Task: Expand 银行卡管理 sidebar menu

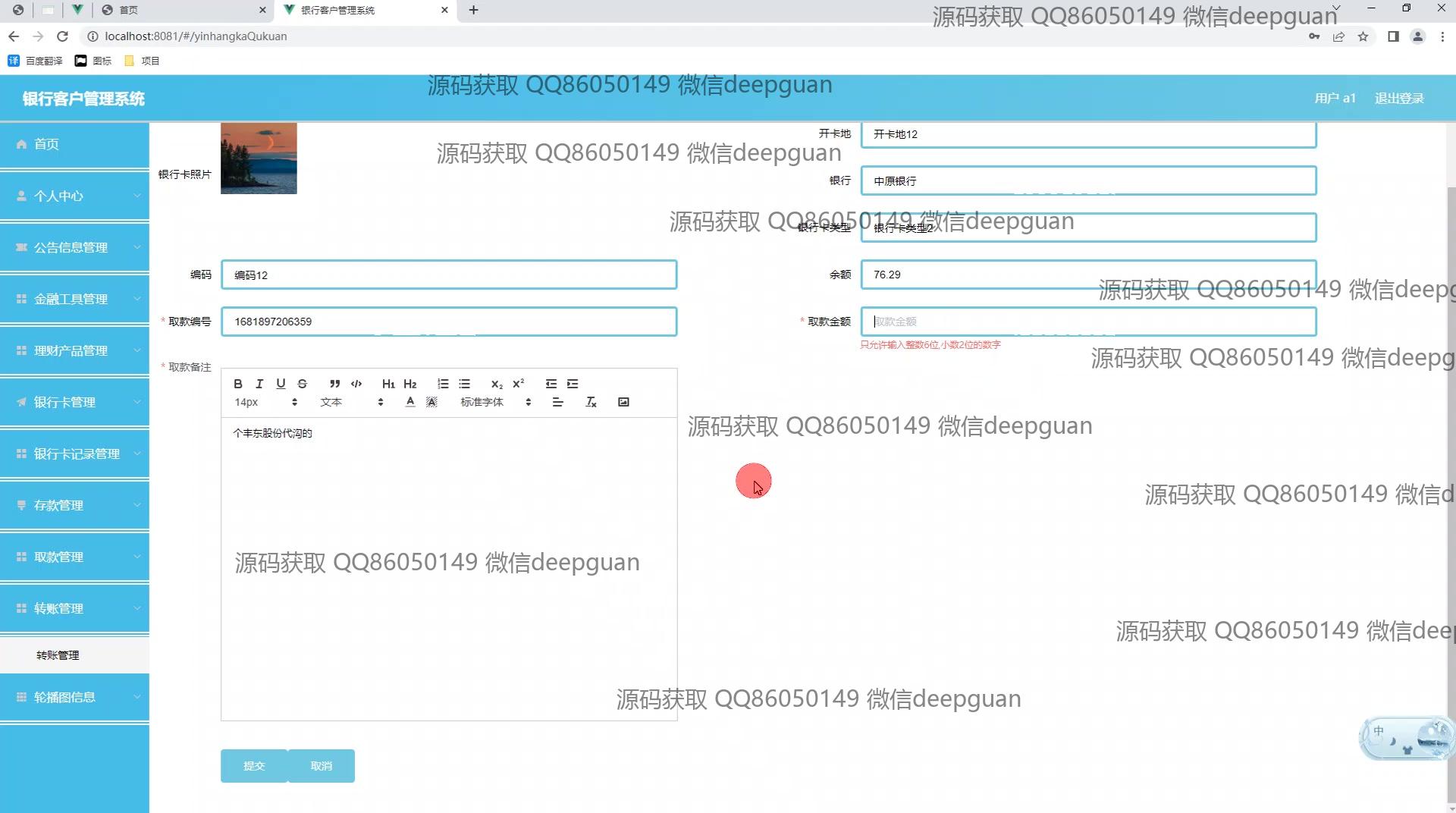Action: coord(74,402)
